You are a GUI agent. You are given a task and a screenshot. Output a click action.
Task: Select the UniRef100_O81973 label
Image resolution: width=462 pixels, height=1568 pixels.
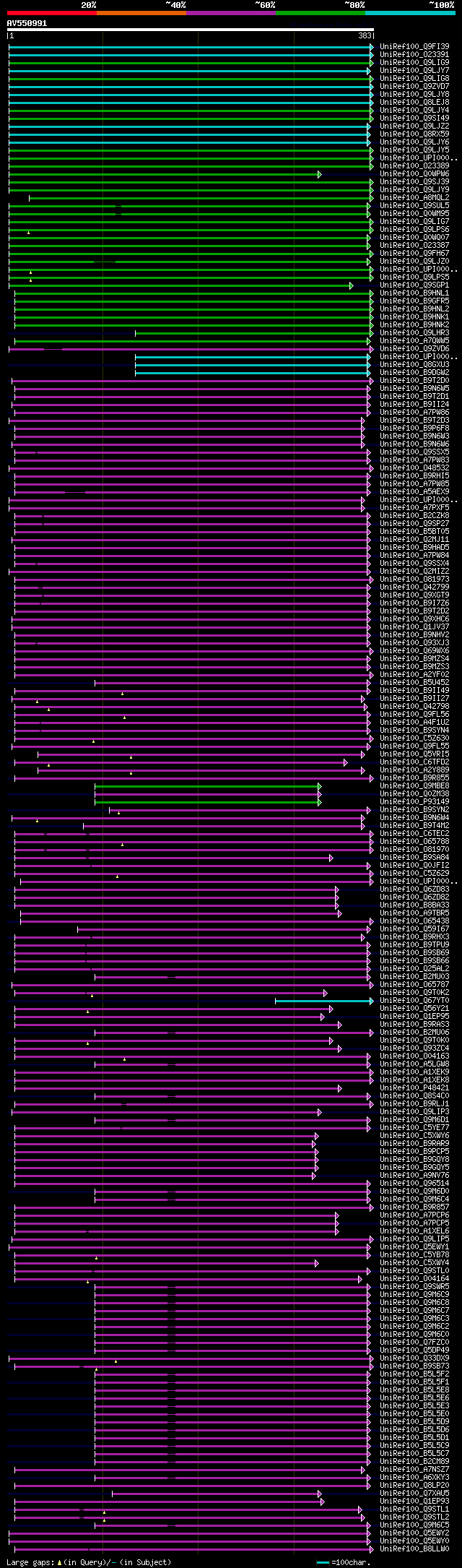tap(414, 580)
